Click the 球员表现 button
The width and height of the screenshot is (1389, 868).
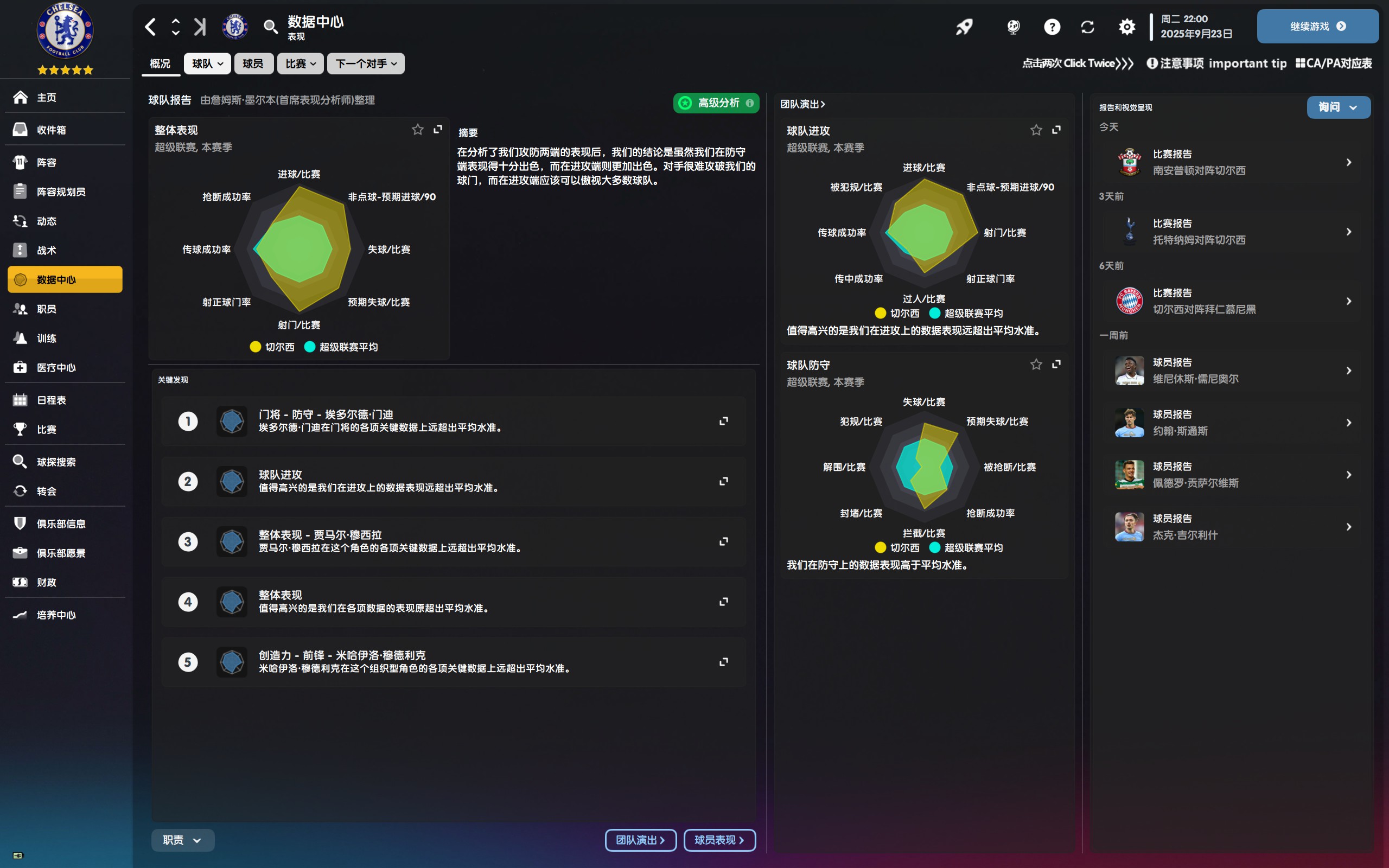(x=719, y=840)
